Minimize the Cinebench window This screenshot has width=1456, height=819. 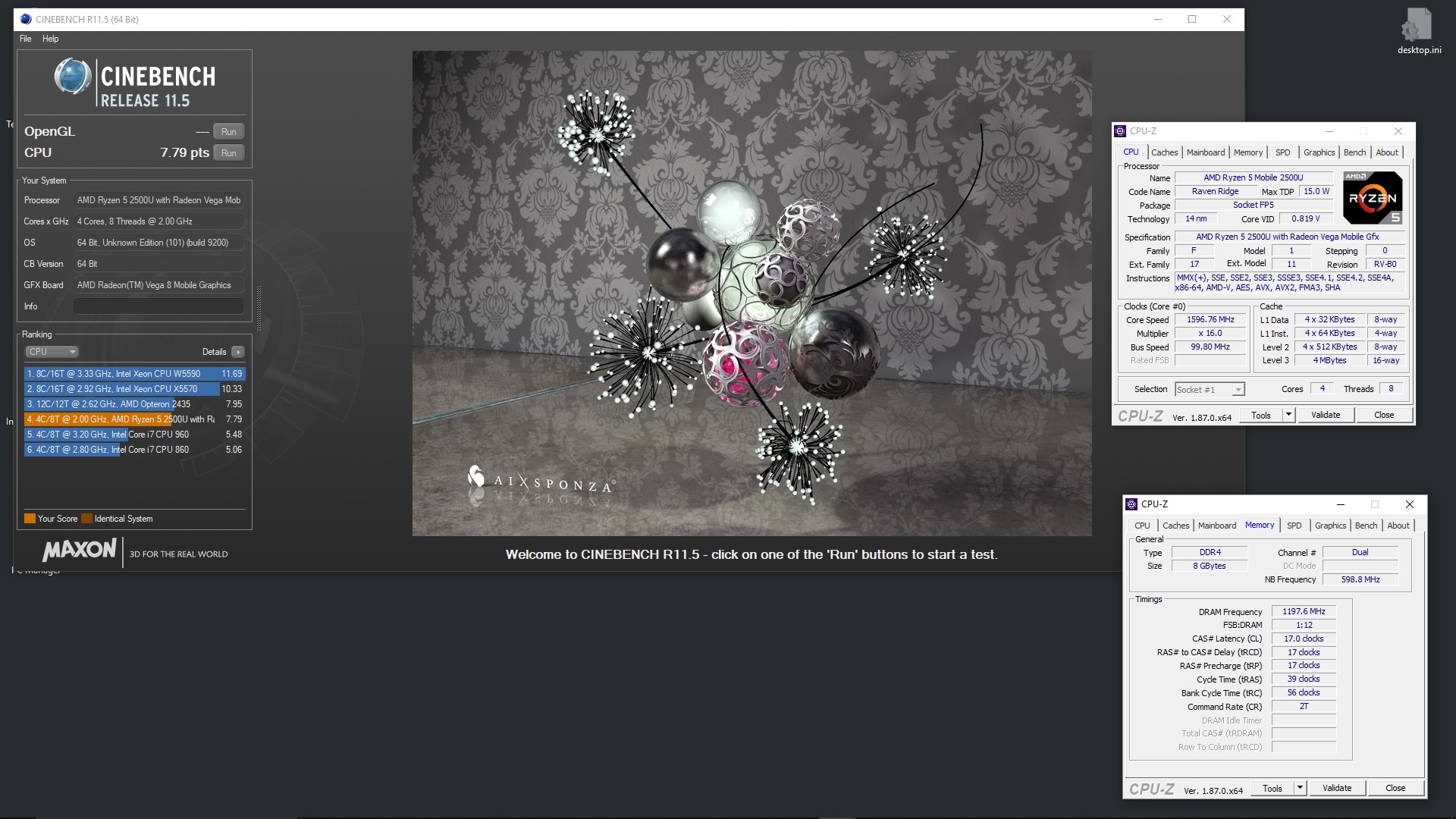click(x=1158, y=19)
